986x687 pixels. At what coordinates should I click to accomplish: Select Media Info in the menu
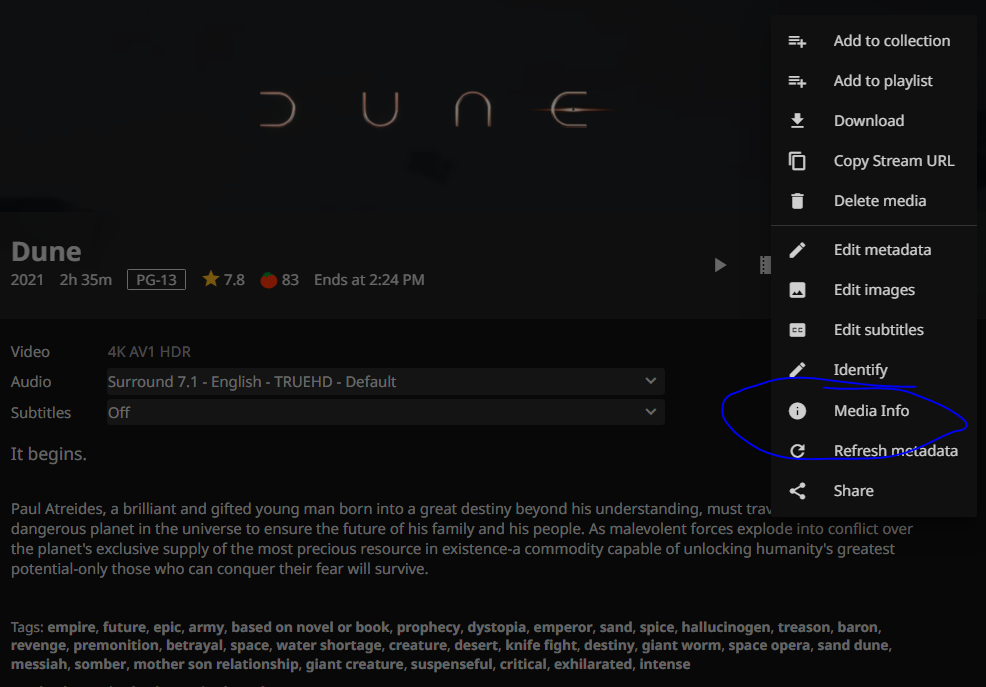pyautogui.click(x=871, y=411)
